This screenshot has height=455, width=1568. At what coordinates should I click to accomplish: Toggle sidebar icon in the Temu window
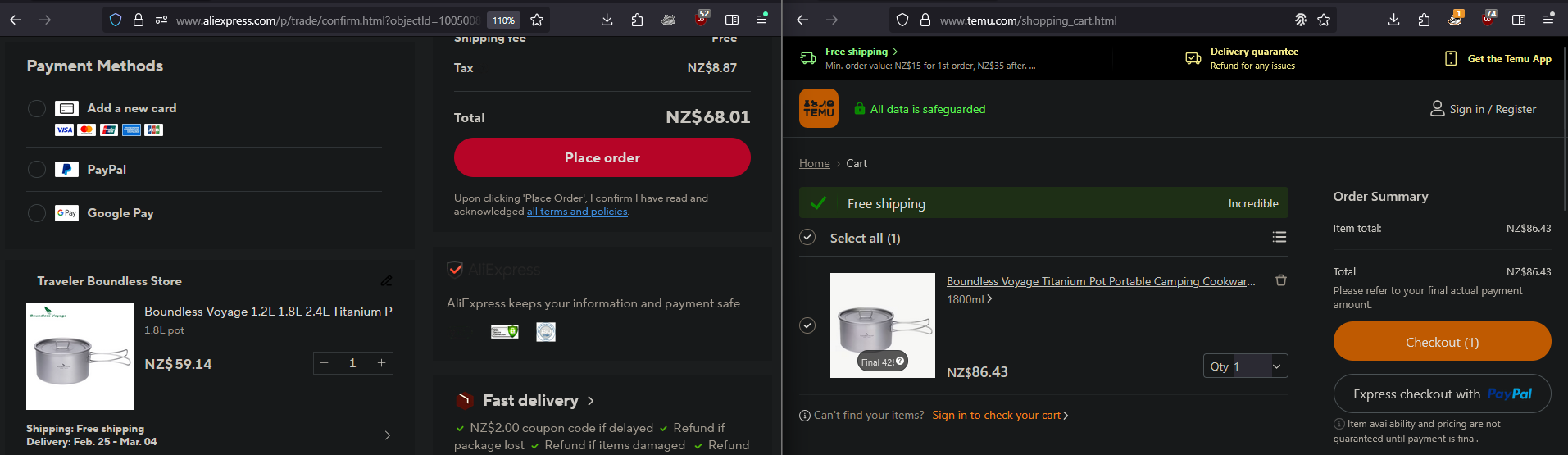[x=1519, y=20]
